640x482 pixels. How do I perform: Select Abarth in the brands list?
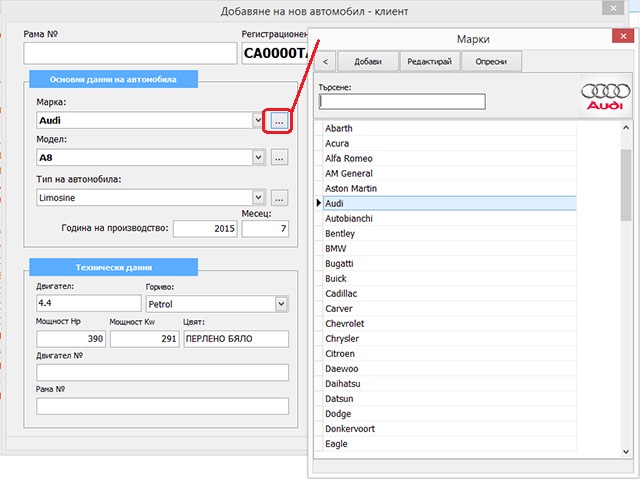[x=450, y=128]
